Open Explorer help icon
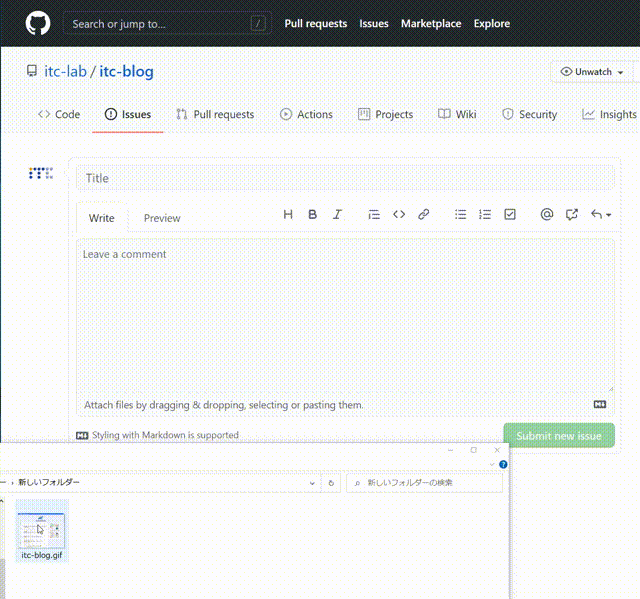Screen dimensions: 640x599 click(503, 464)
